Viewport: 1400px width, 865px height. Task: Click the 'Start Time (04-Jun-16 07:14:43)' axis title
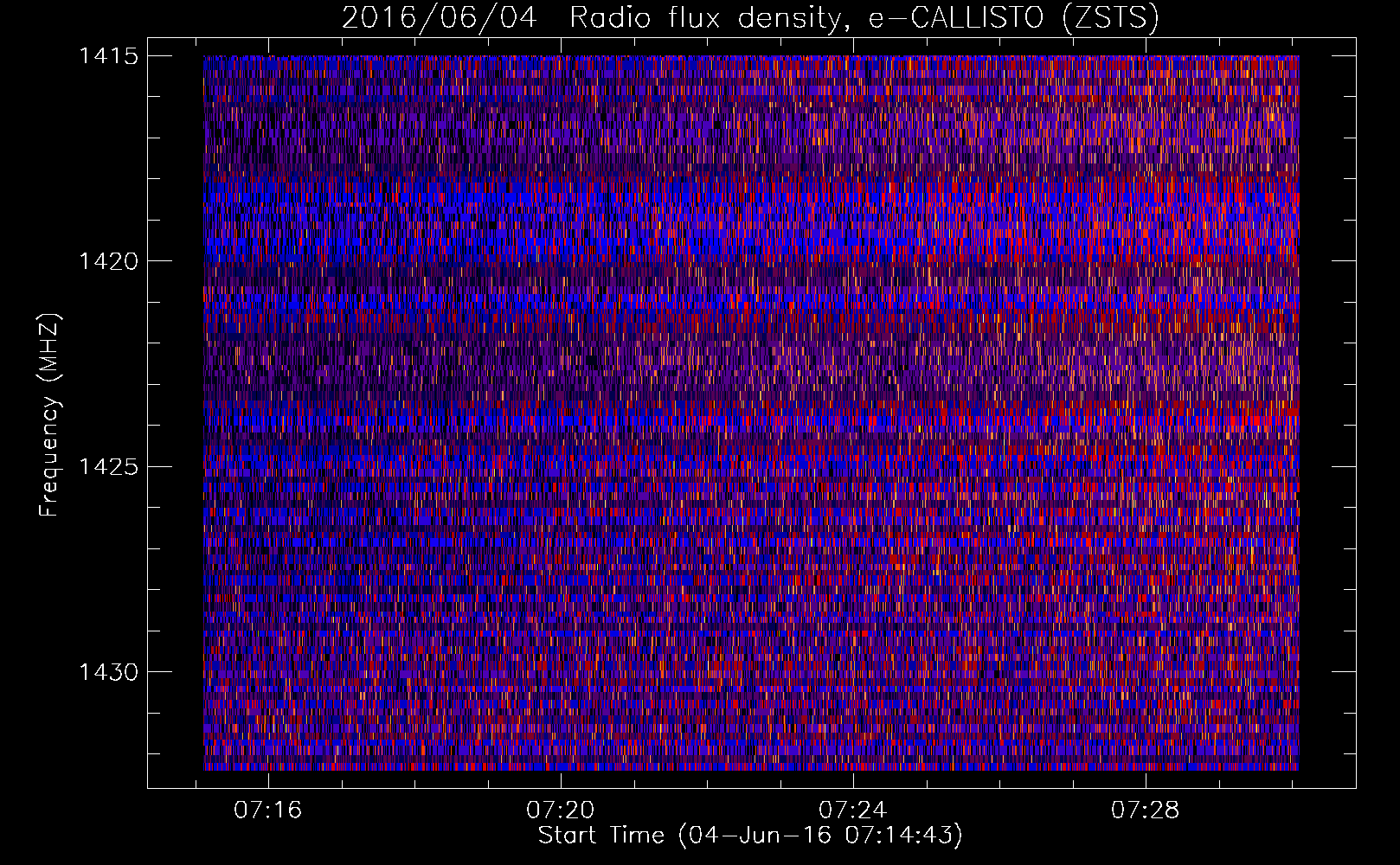click(x=750, y=836)
